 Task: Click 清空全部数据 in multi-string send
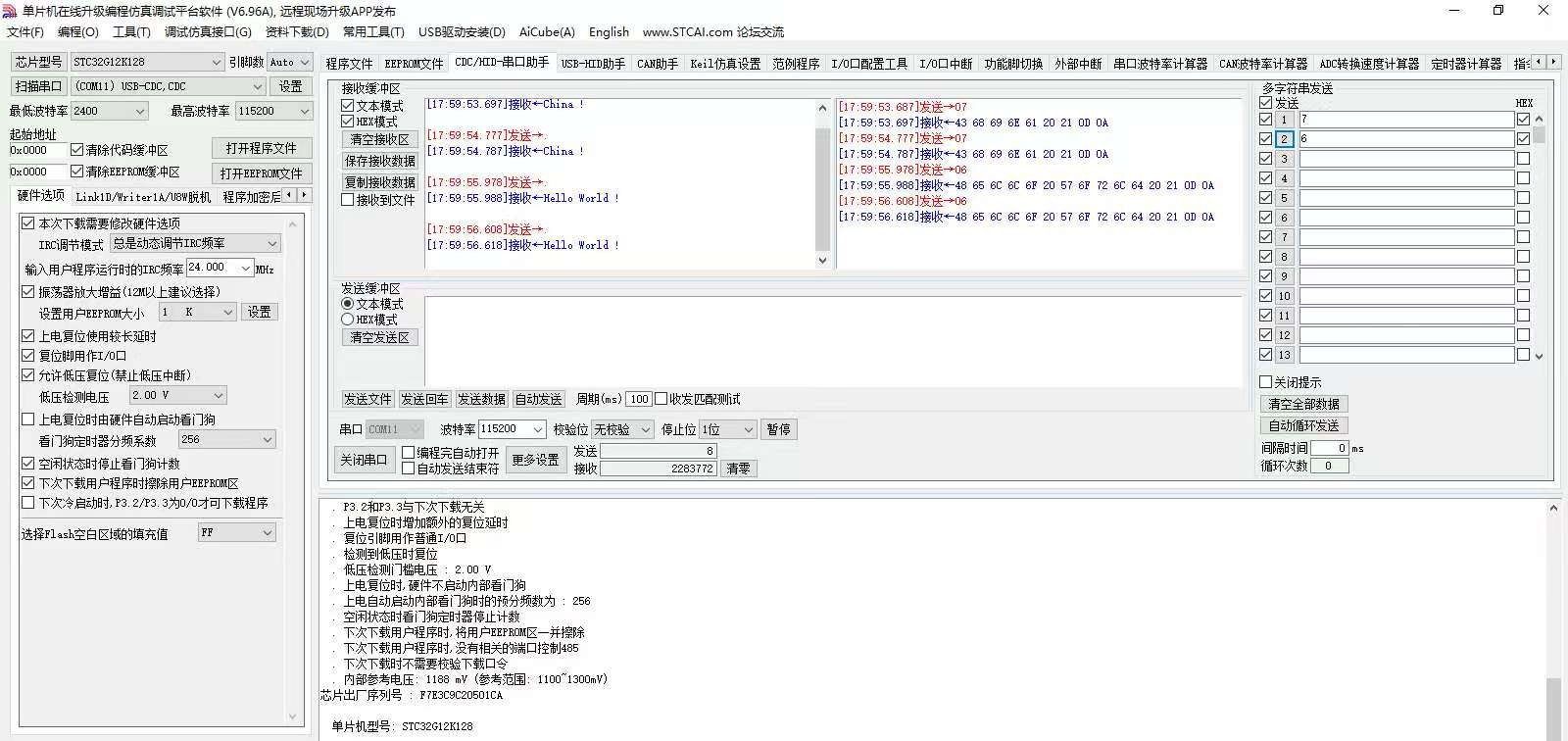(1303, 404)
